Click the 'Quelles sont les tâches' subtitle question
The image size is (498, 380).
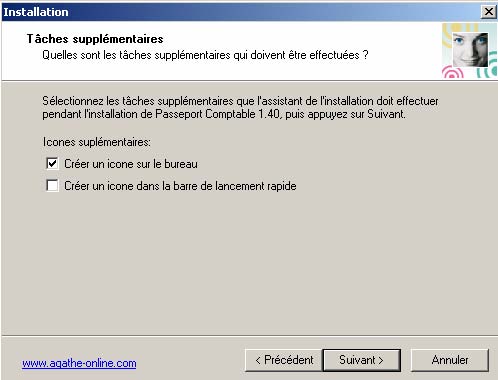(x=205, y=55)
